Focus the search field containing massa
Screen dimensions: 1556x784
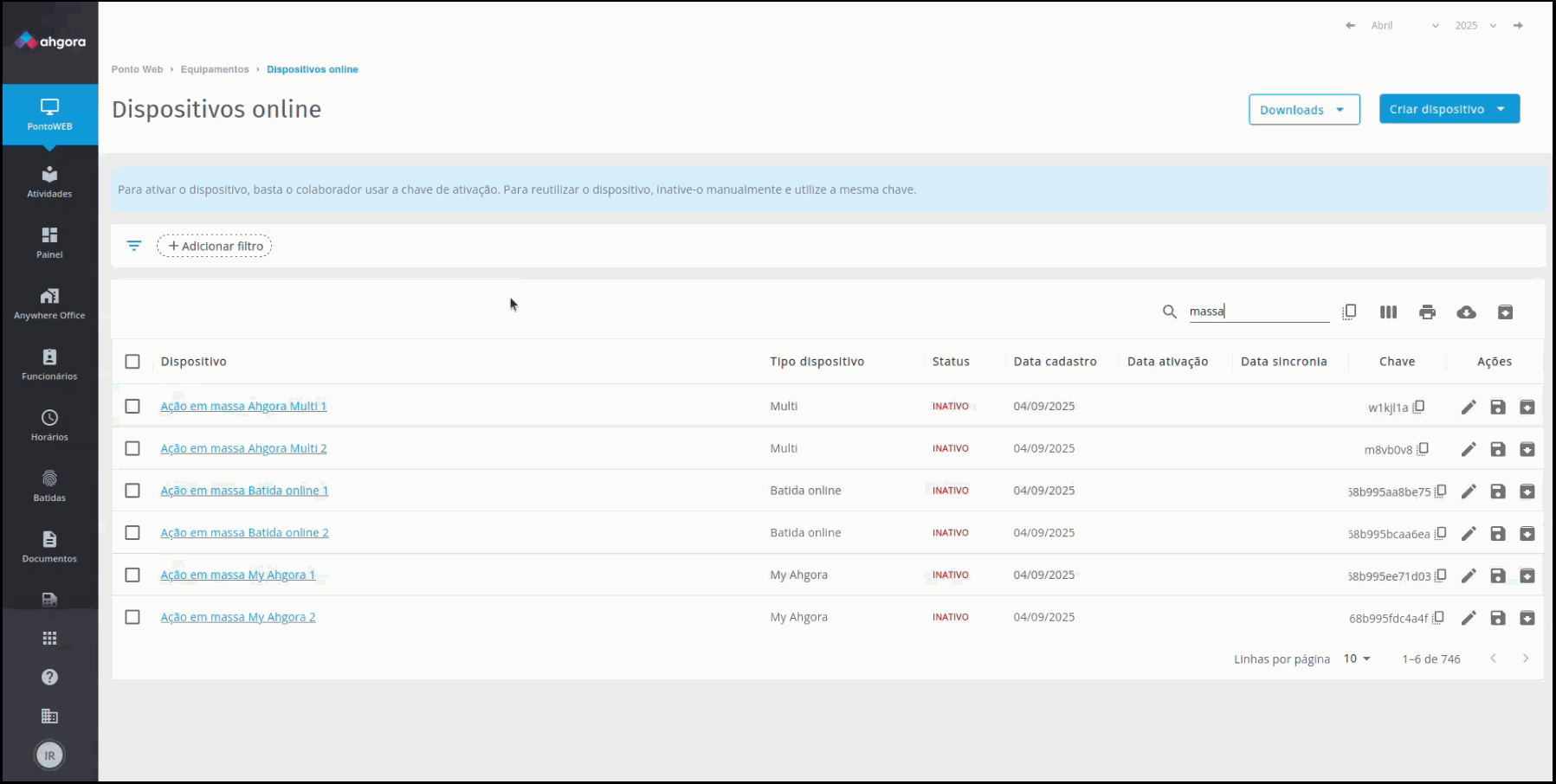coord(1259,312)
